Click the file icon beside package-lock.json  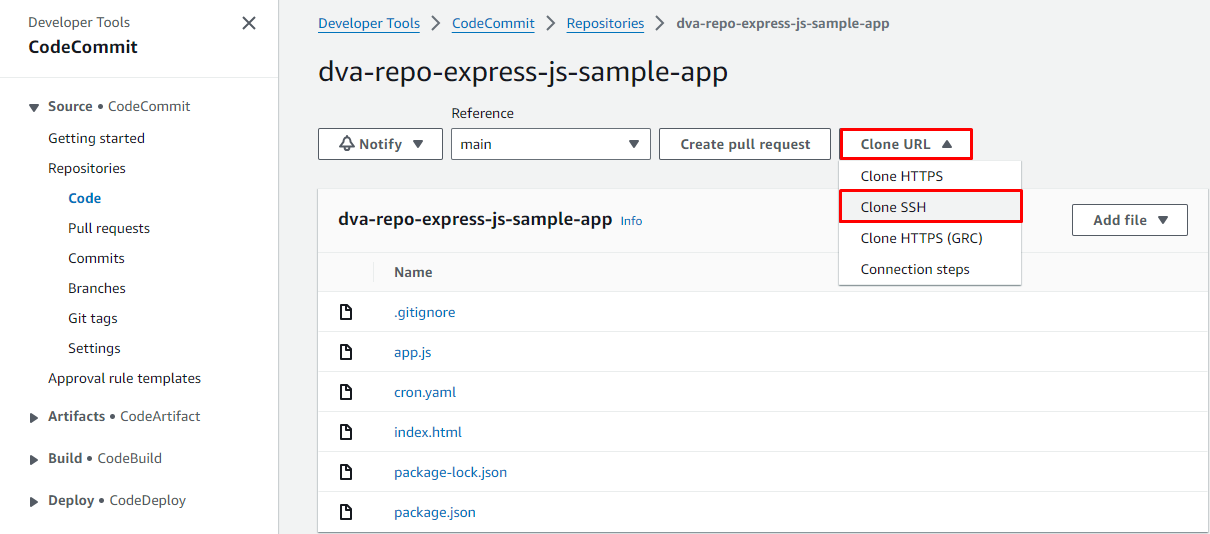point(346,472)
